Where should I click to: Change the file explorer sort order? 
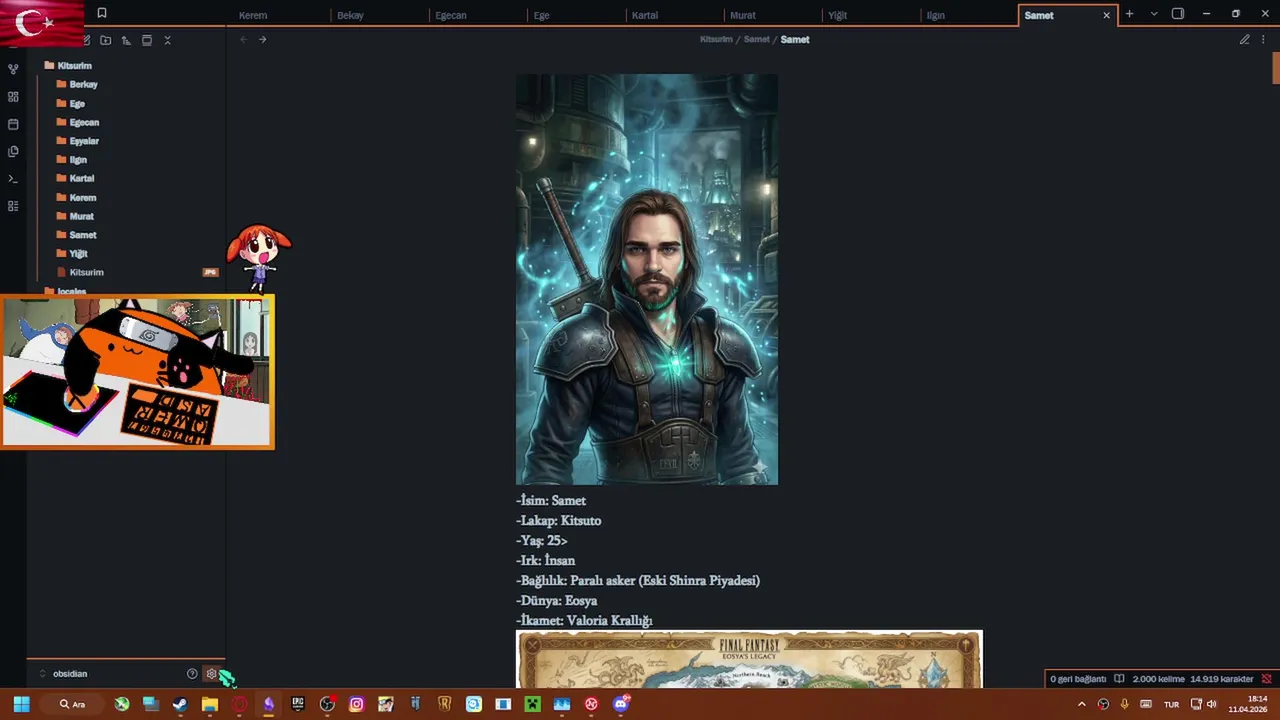(126, 40)
